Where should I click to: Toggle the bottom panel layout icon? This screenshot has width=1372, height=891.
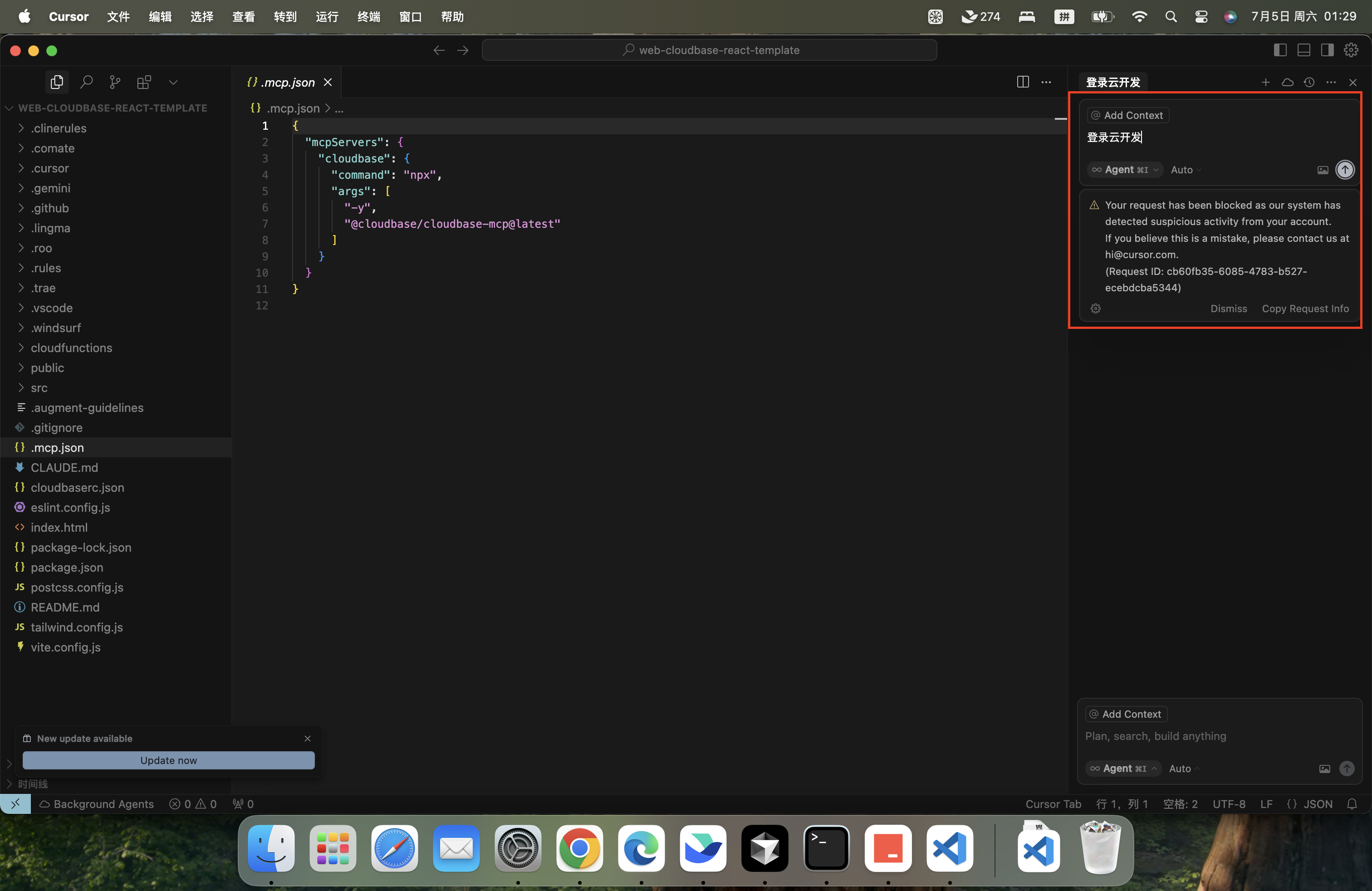(1303, 50)
